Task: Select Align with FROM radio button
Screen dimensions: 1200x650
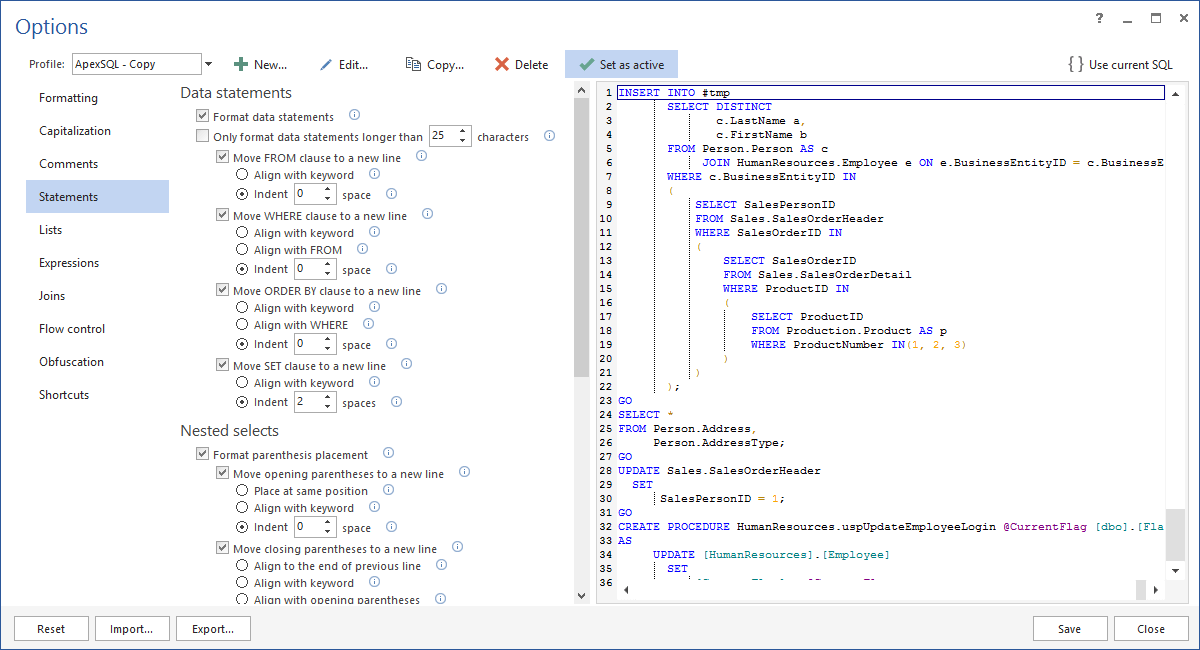Action: (x=242, y=249)
